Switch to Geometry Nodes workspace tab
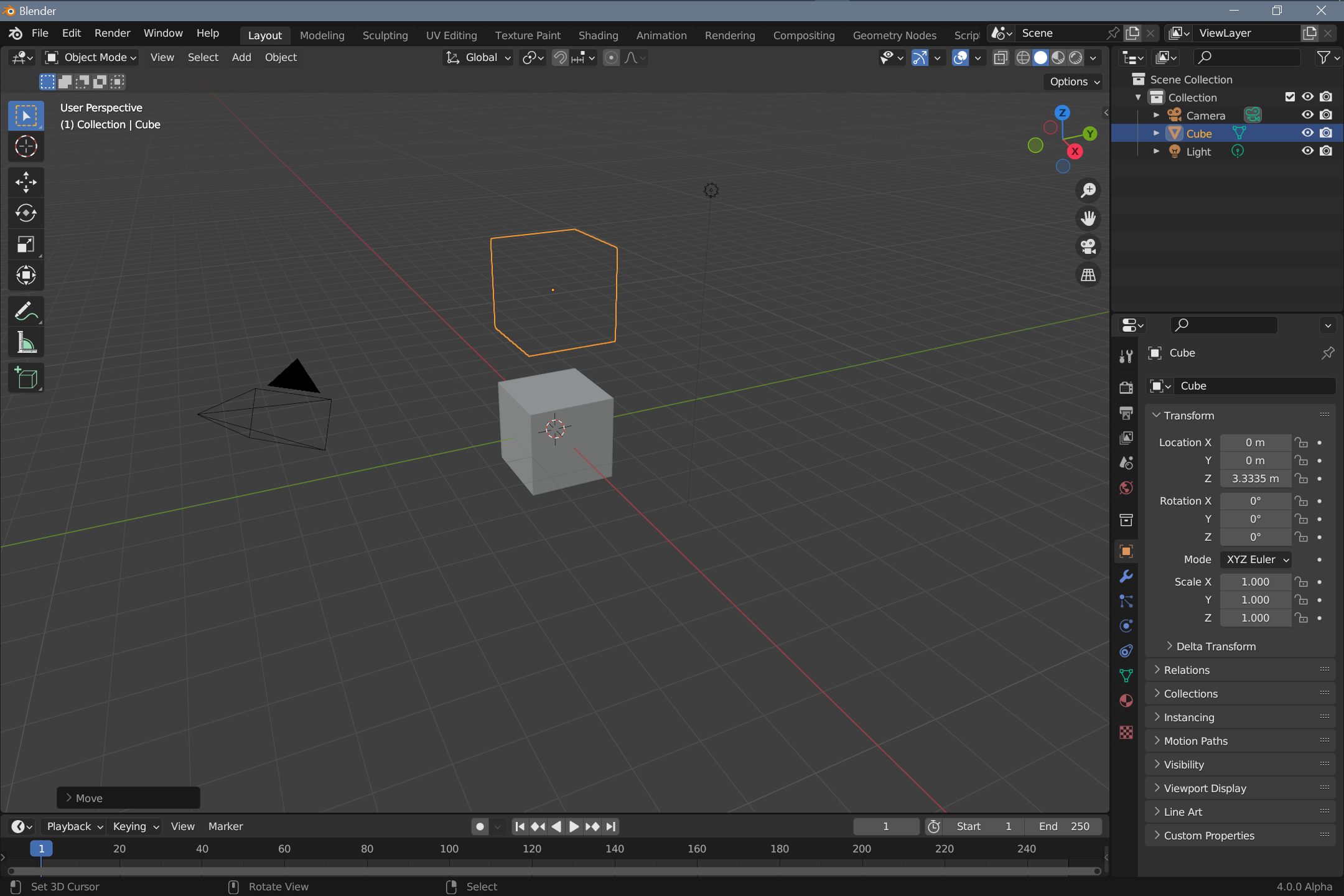This screenshot has width=1344, height=896. (x=894, y=35)
